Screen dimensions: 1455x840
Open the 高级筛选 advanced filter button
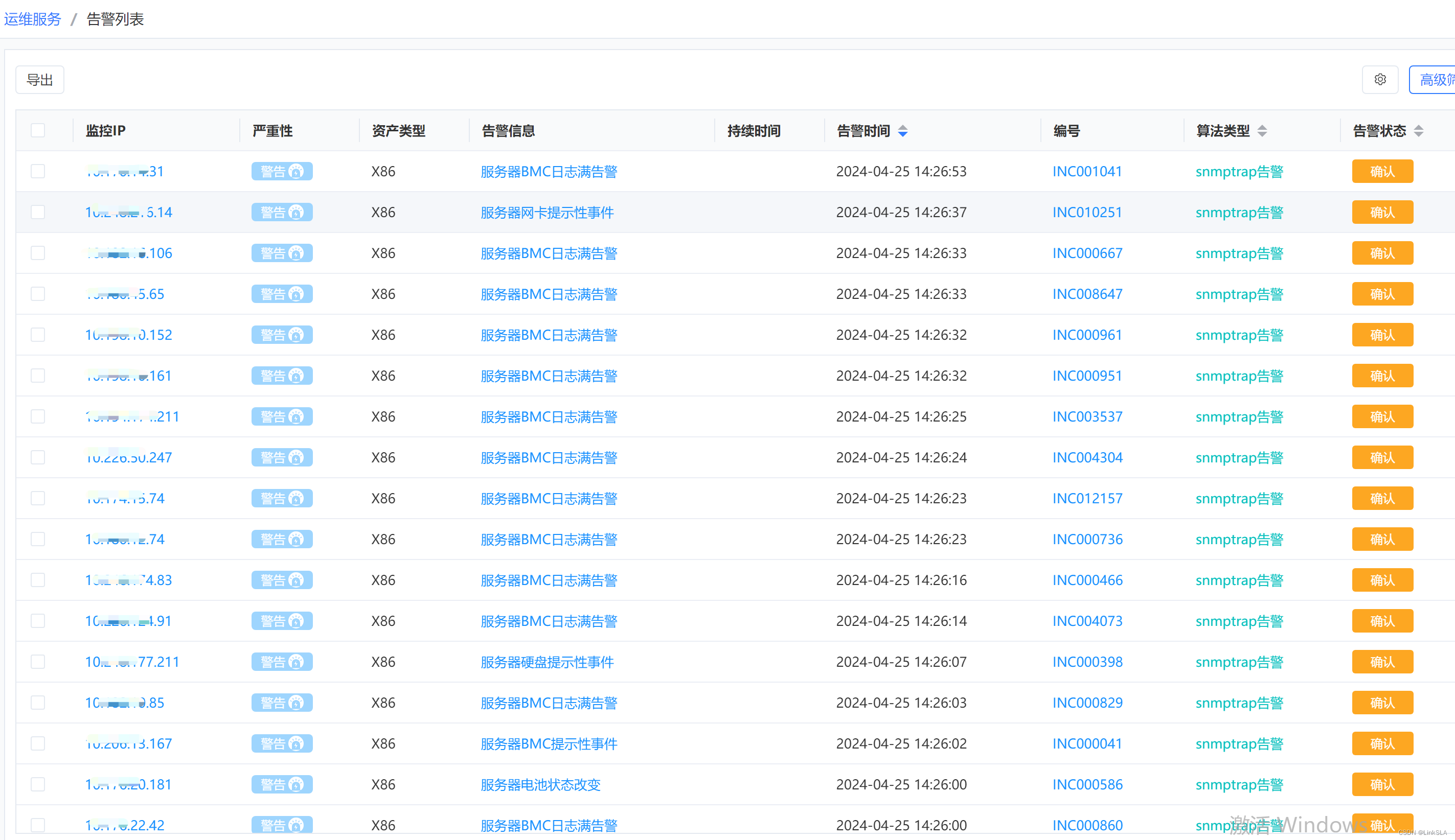point(1434,80)
